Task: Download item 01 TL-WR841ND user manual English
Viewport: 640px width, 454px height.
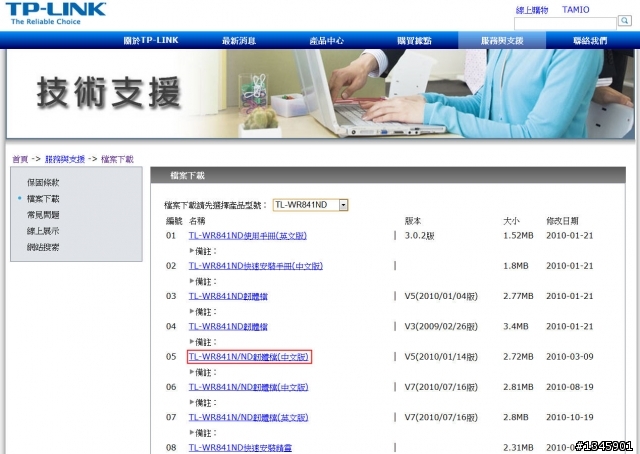Action: pos(247,236)
